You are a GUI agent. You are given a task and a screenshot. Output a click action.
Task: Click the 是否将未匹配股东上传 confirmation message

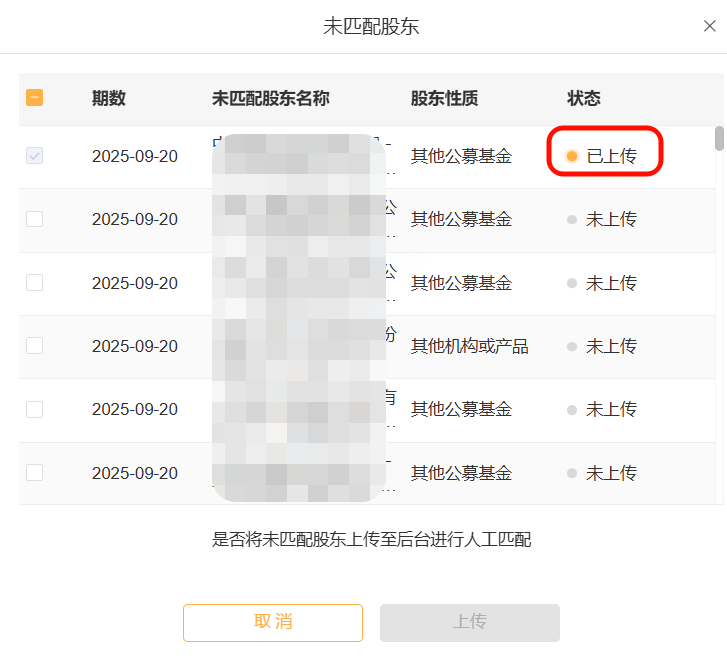point(371,540)
